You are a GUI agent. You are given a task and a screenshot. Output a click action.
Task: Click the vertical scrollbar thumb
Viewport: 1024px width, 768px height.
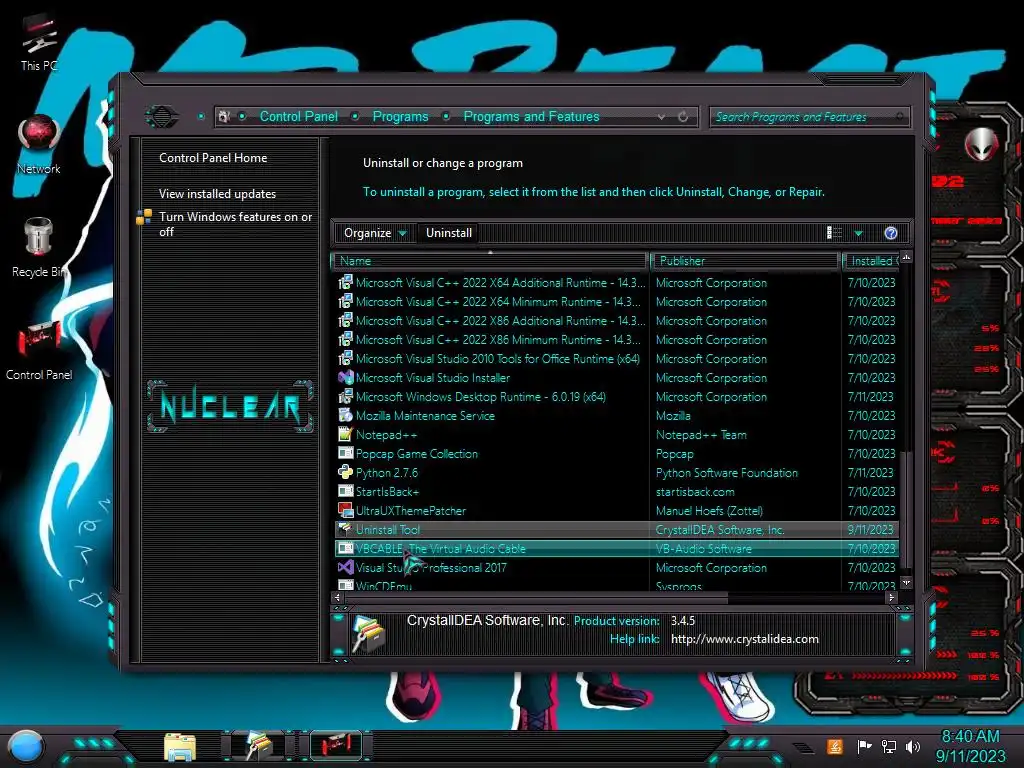tap(905, 509)
